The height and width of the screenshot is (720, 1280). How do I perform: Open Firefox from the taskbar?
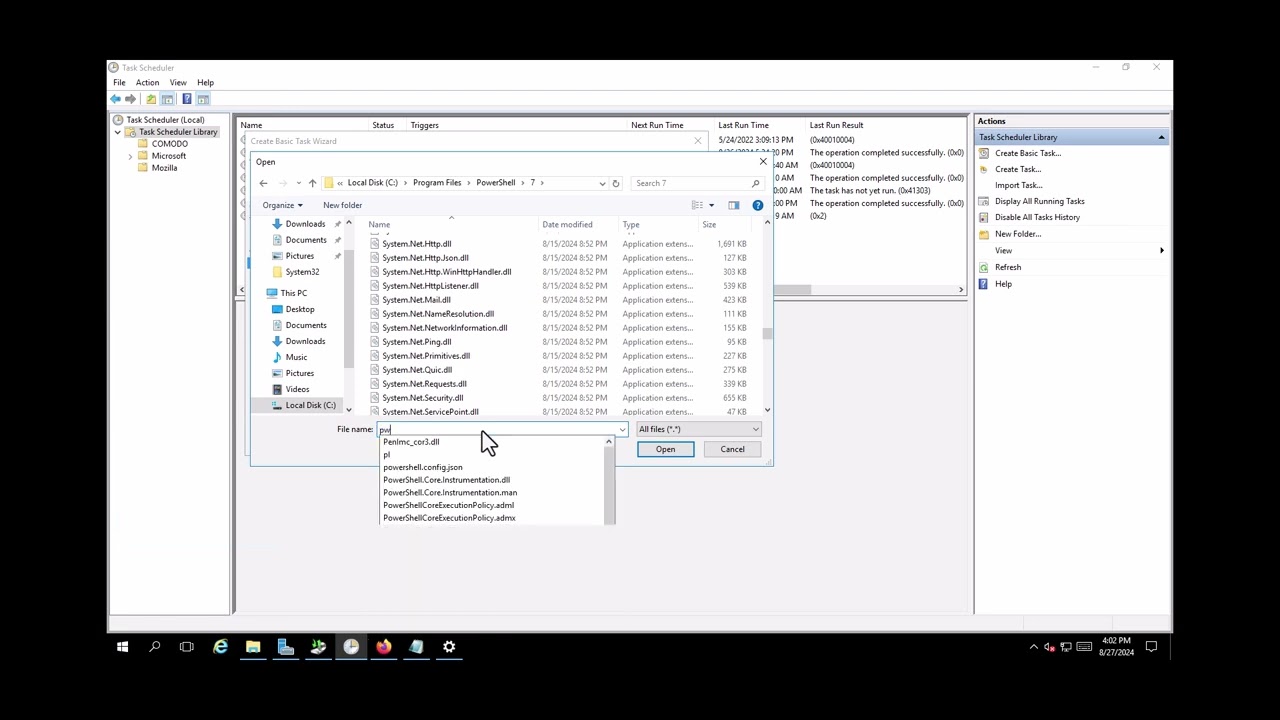[384, 647]
